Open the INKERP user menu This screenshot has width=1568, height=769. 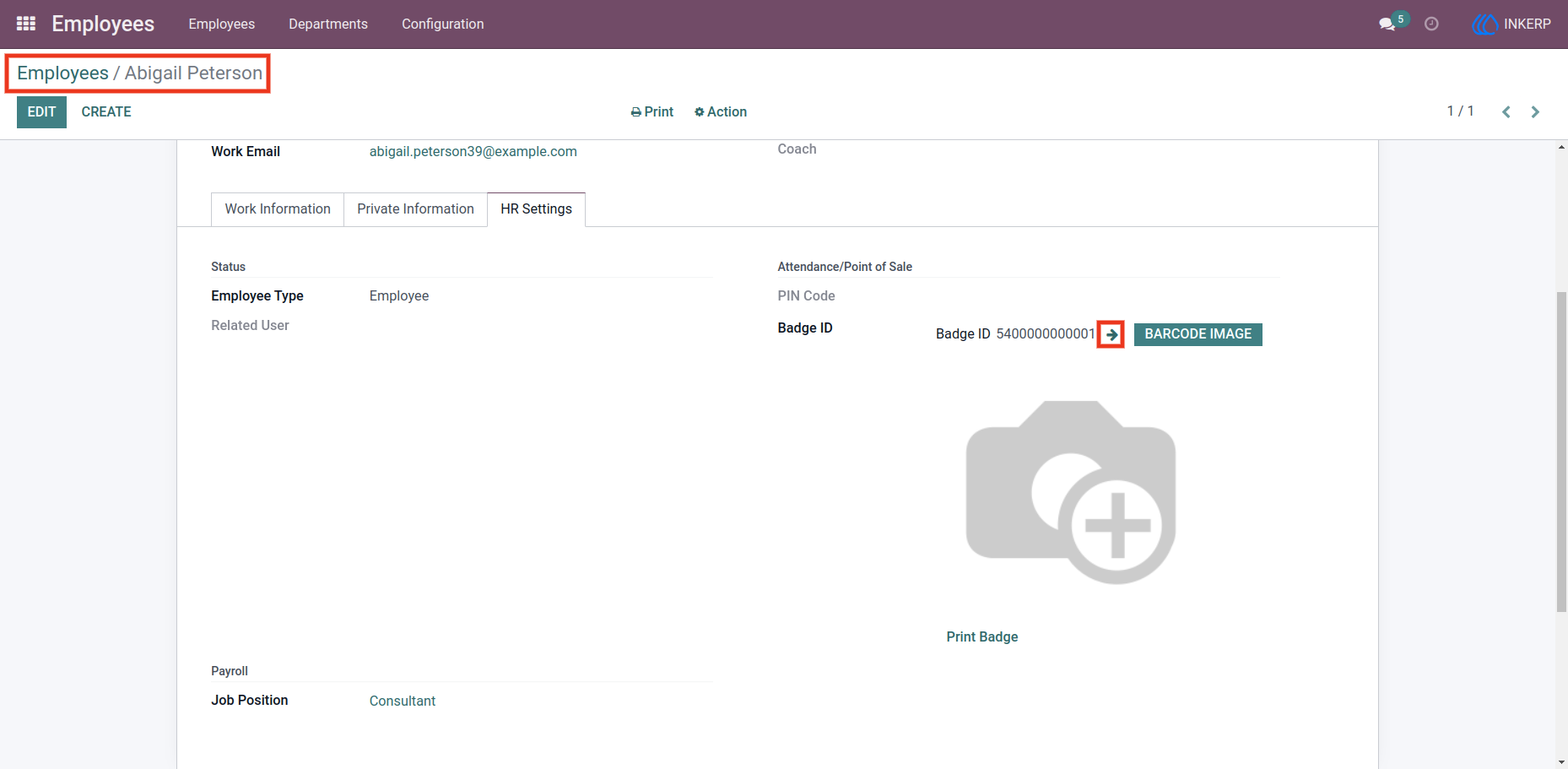1511,24
